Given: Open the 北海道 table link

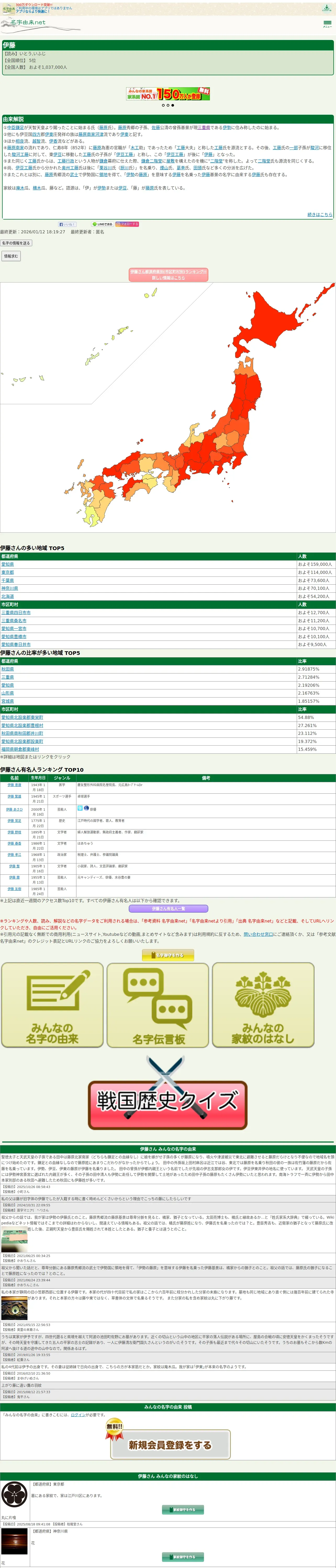Looking at the screenshot, I should (x=7, y=597).
